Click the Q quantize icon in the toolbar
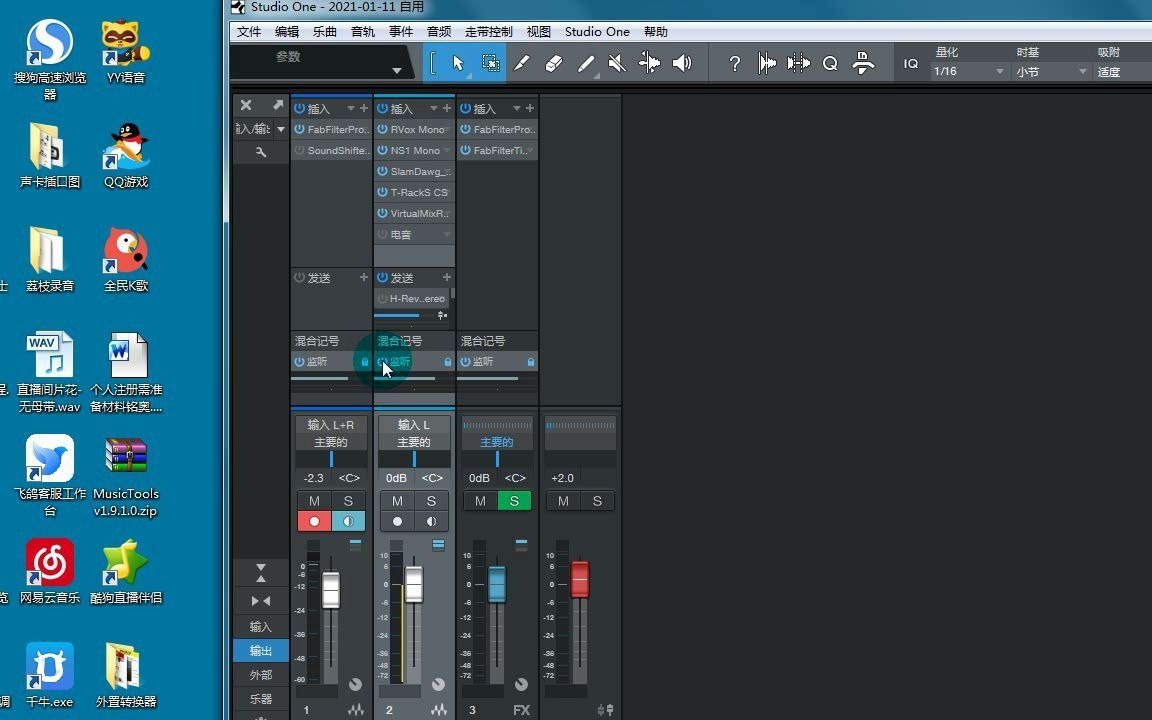Screen dimensions: 1152x720 point(830,62)
